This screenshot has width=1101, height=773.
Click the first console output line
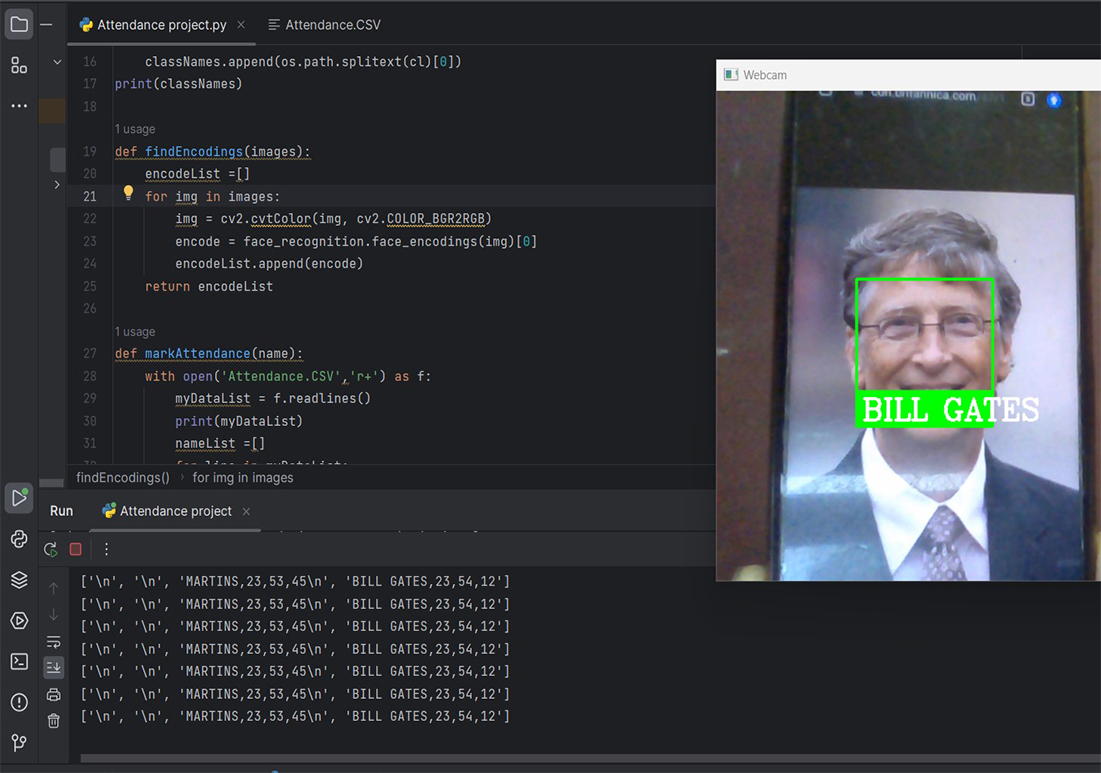pyautogui.click(x=295, y=581)
